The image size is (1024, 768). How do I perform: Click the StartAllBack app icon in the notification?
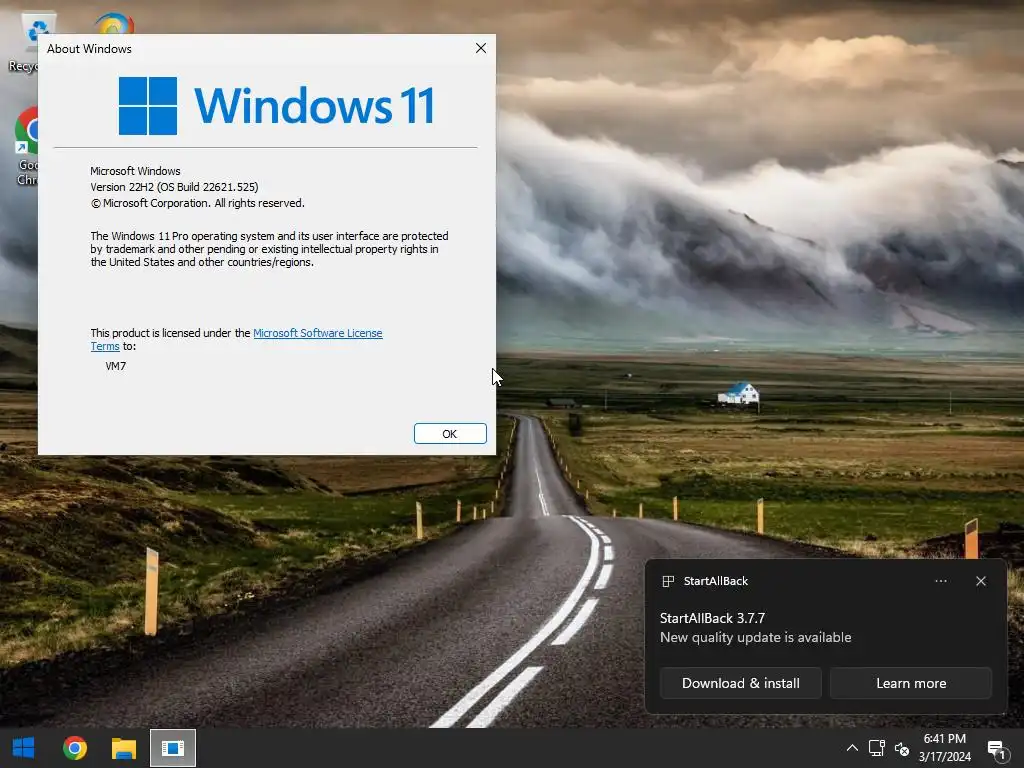[x=668, y=581]
